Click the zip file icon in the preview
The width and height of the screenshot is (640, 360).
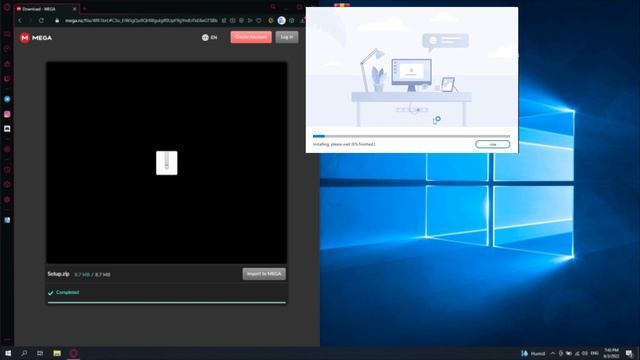167,163
